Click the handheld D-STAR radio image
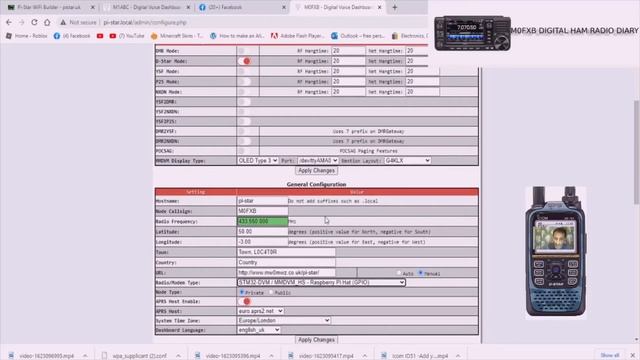The image size is (640, 360). coord(556,252)
